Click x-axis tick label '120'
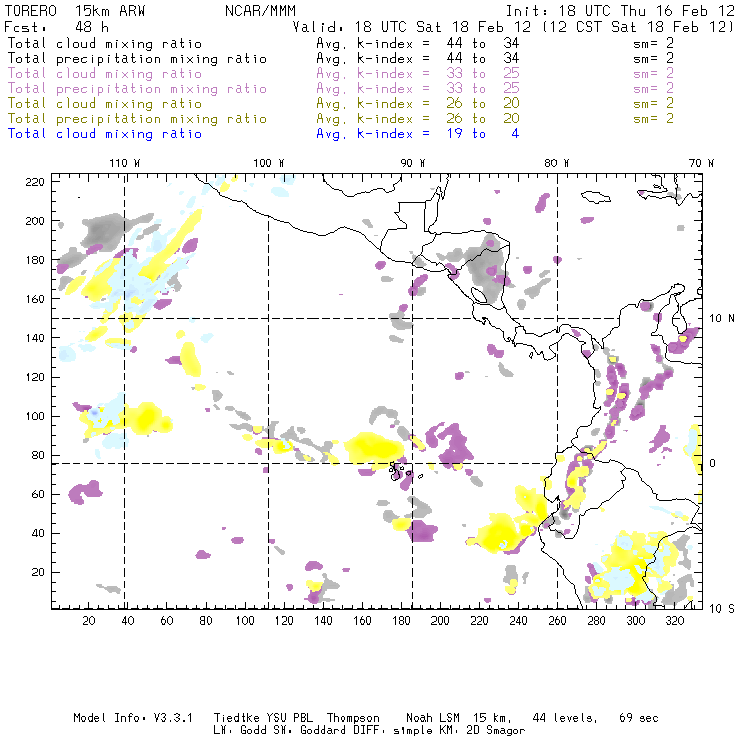 point(284,621)
